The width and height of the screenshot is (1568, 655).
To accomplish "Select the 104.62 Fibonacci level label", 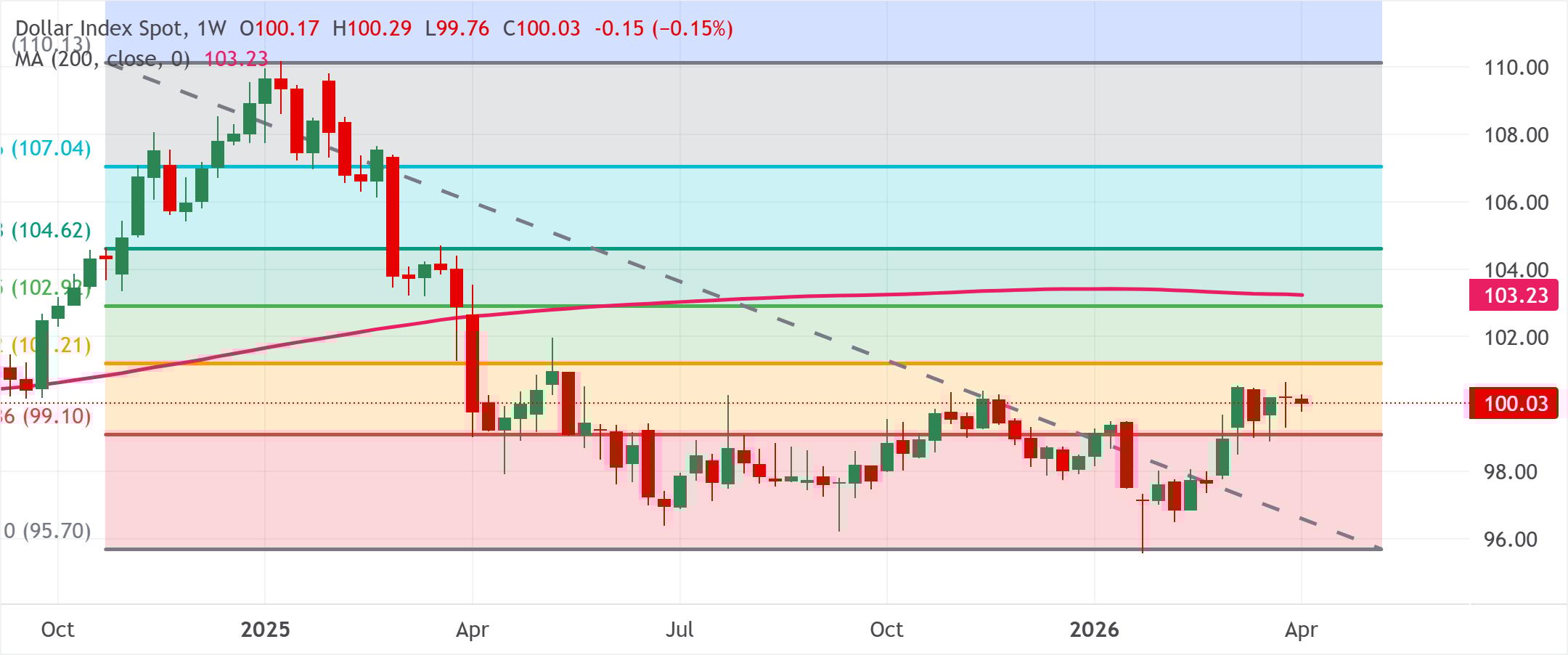I will (x=51, y=231).
